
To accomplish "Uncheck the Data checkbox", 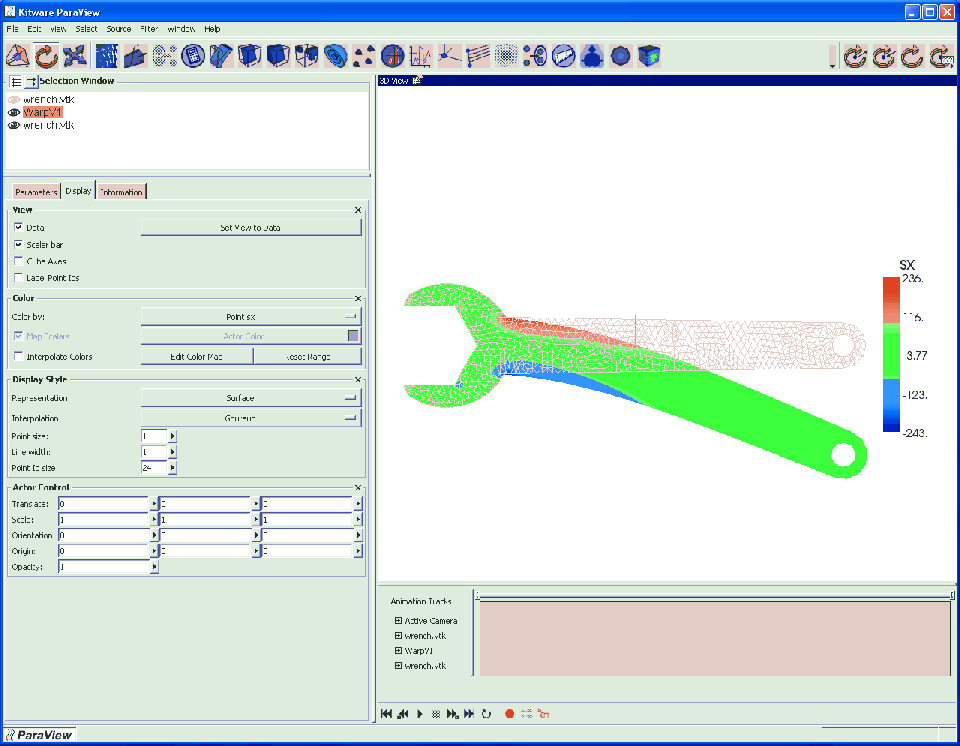I will (x=18, y=227).
